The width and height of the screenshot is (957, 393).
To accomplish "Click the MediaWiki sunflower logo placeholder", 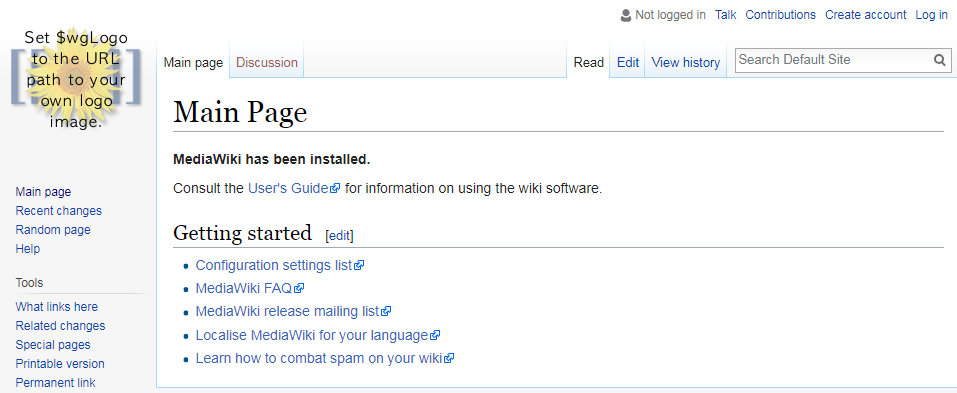I will tap(76, 79).
